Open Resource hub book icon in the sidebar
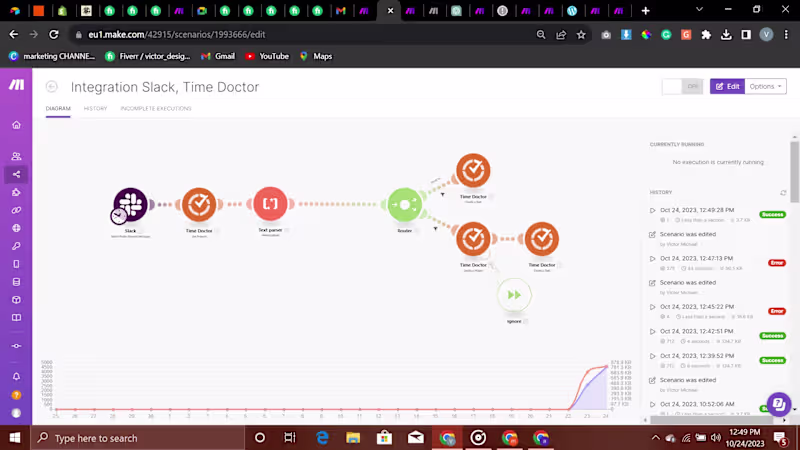800x450 pixels. click(x=16, y=318)
